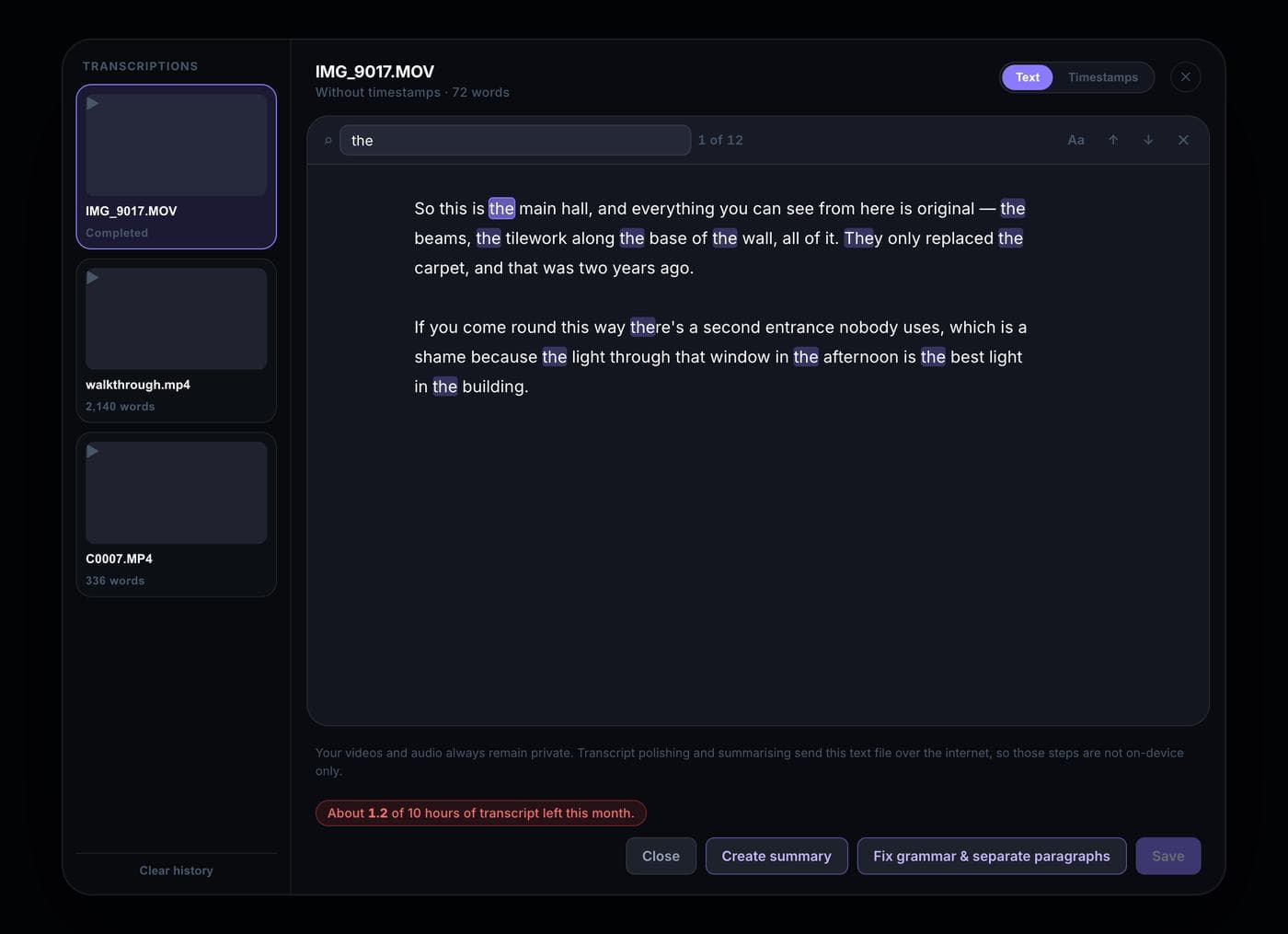Screen dimensions: 1288x934
Task: Click the word "carpet" in the transcript
Action: coord(440,269)
